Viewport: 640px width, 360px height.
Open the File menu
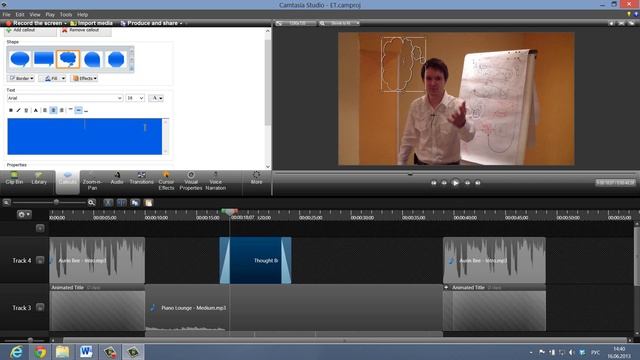point(7,14)
